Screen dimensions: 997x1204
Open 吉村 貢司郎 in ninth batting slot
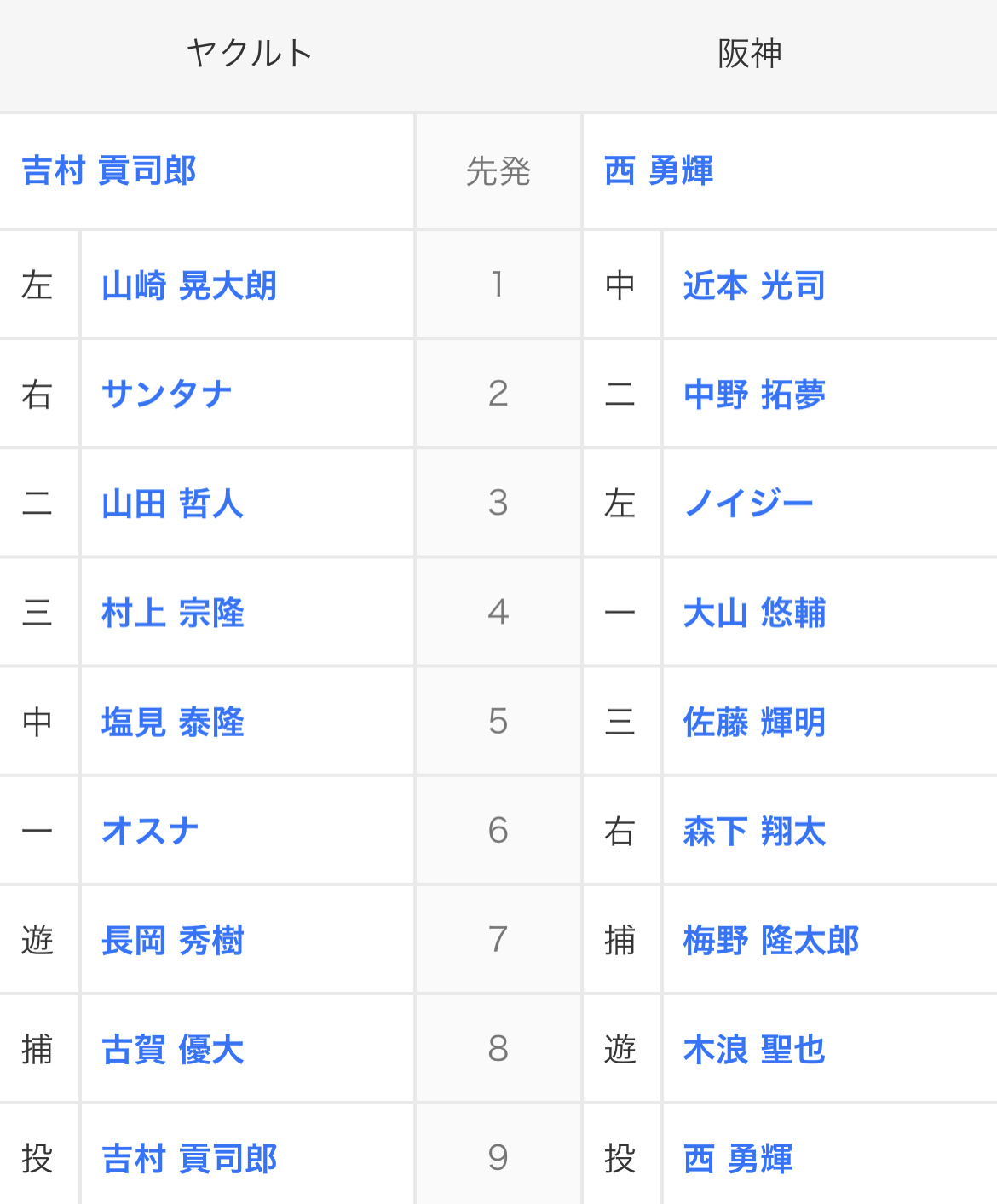point(189,1159)
